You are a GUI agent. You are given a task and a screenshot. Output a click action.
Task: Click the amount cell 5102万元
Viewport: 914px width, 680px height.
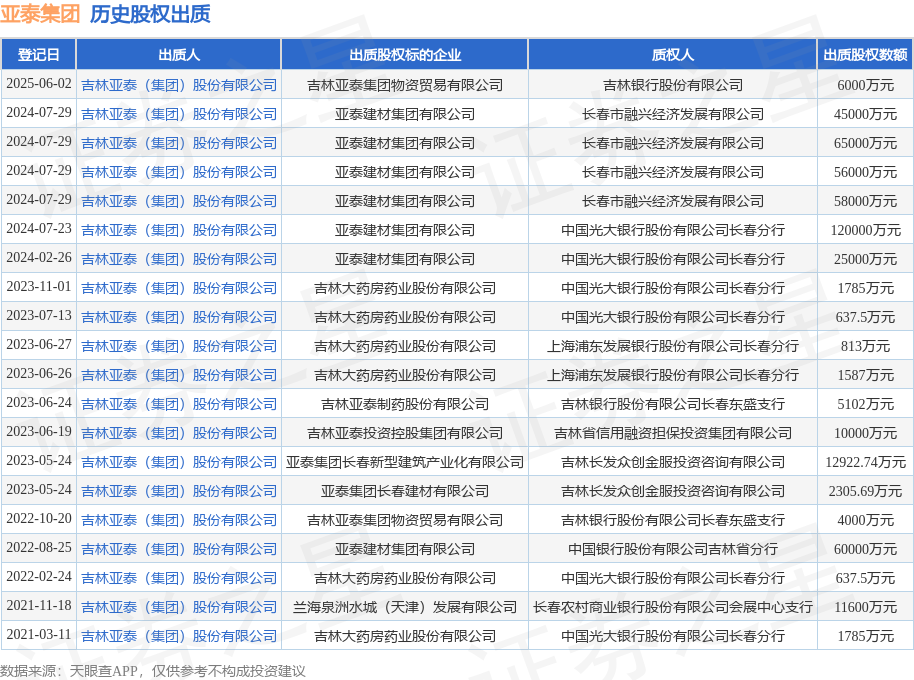[866, 404]
